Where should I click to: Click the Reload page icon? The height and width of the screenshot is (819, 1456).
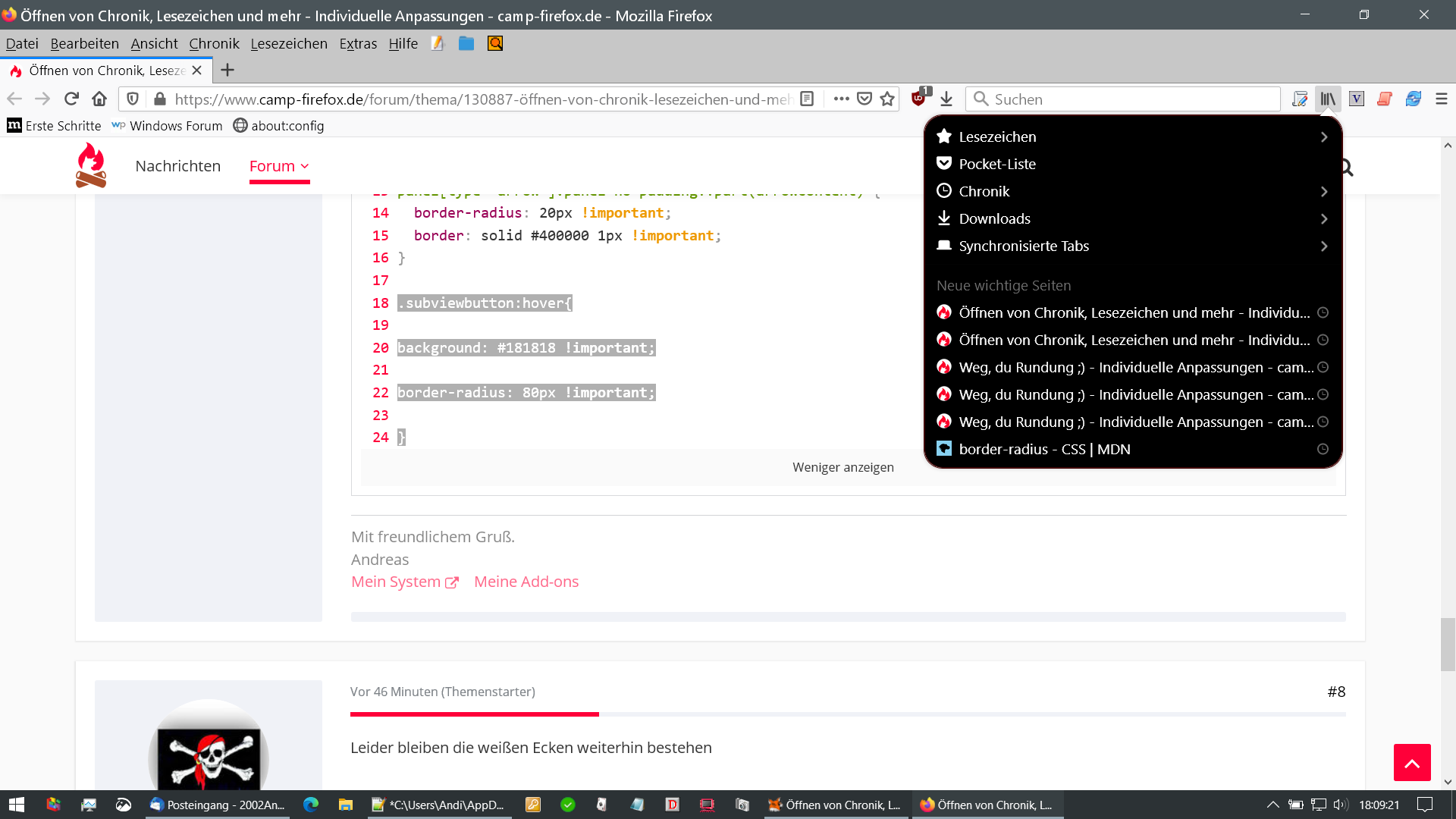(71, 99)
